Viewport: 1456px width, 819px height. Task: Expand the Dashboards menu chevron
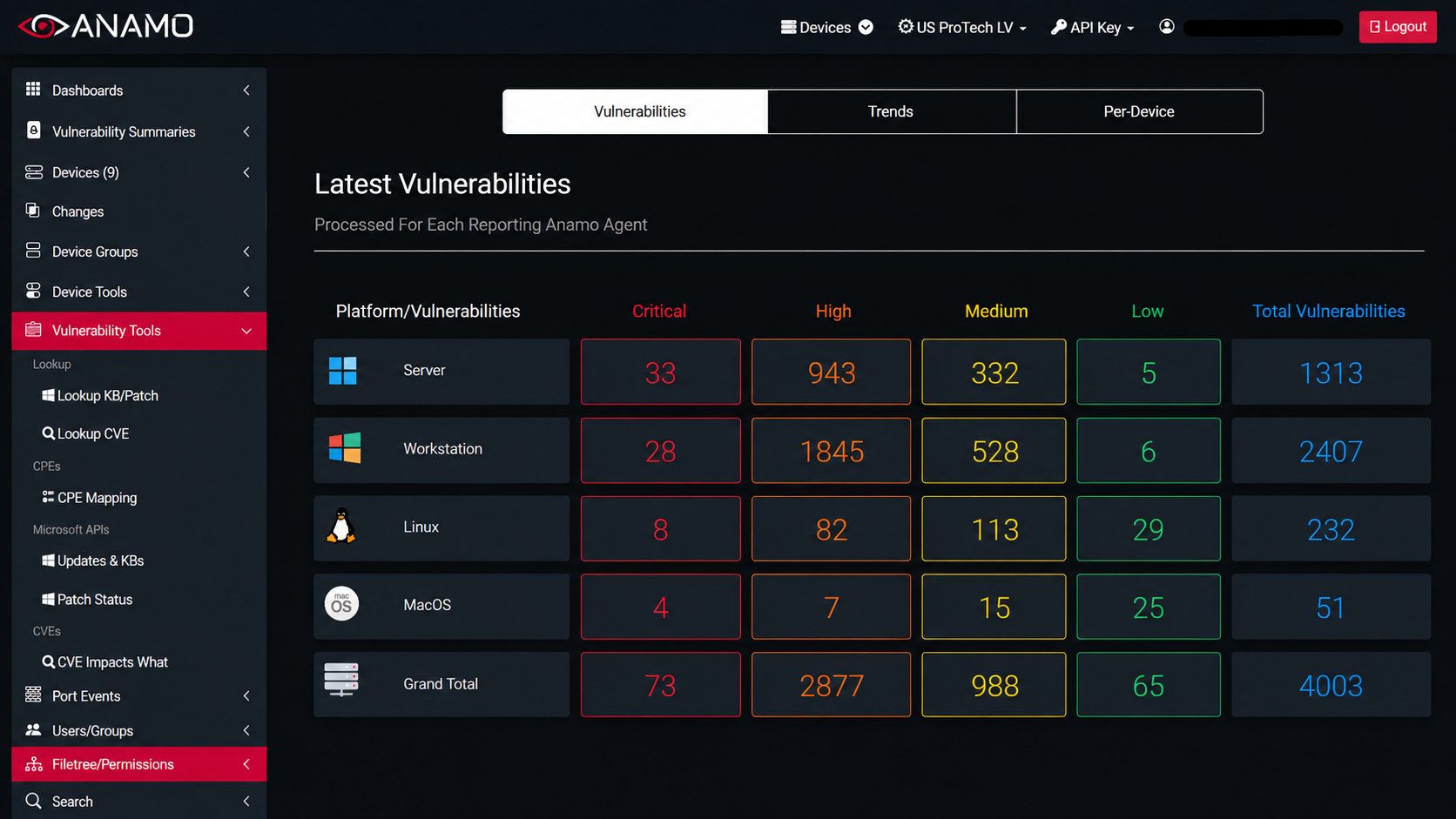click(x=246, y=90)
